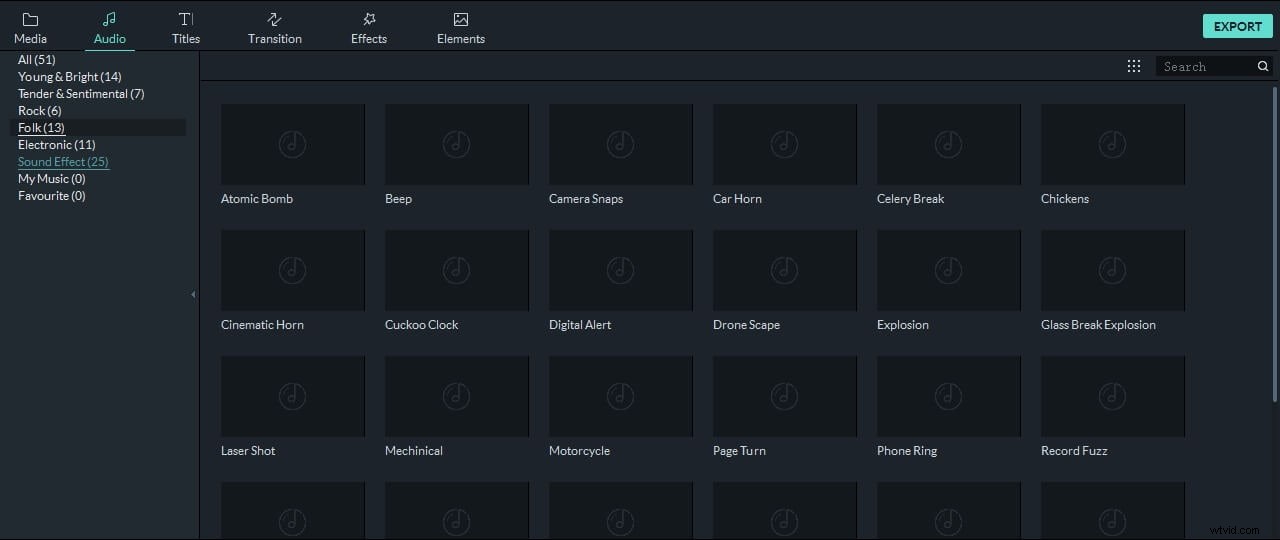Open the Transition tab
The height and width of the screenshot is (540, 1280).
click(x=275, y=28)
